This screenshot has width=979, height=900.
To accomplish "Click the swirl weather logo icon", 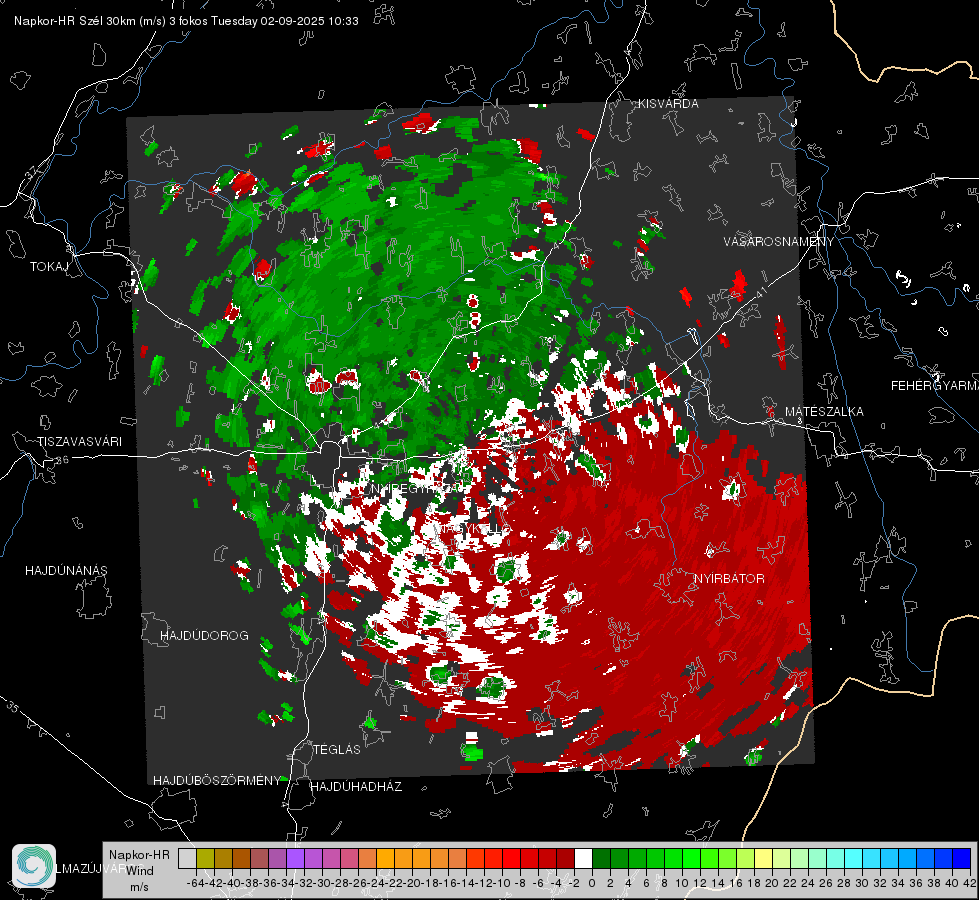I will point(34,866).
